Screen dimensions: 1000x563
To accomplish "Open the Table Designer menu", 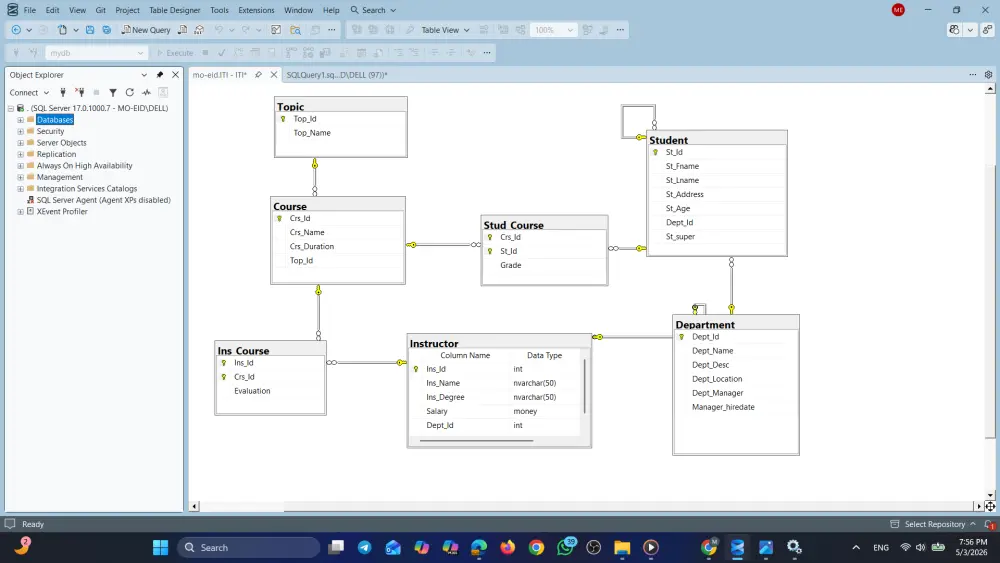I will pos(174,10).
